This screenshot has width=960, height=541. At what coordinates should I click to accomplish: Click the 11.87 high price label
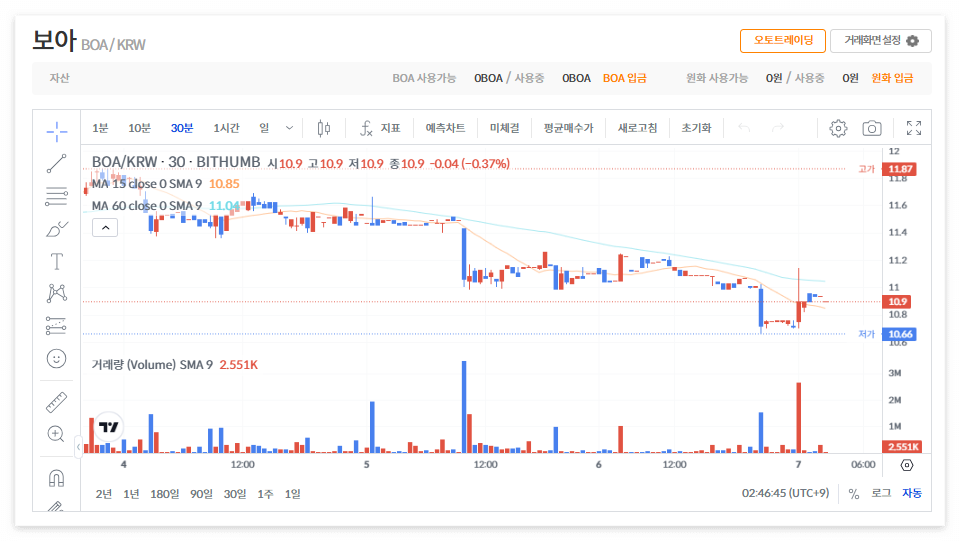(x=899, y=169)
